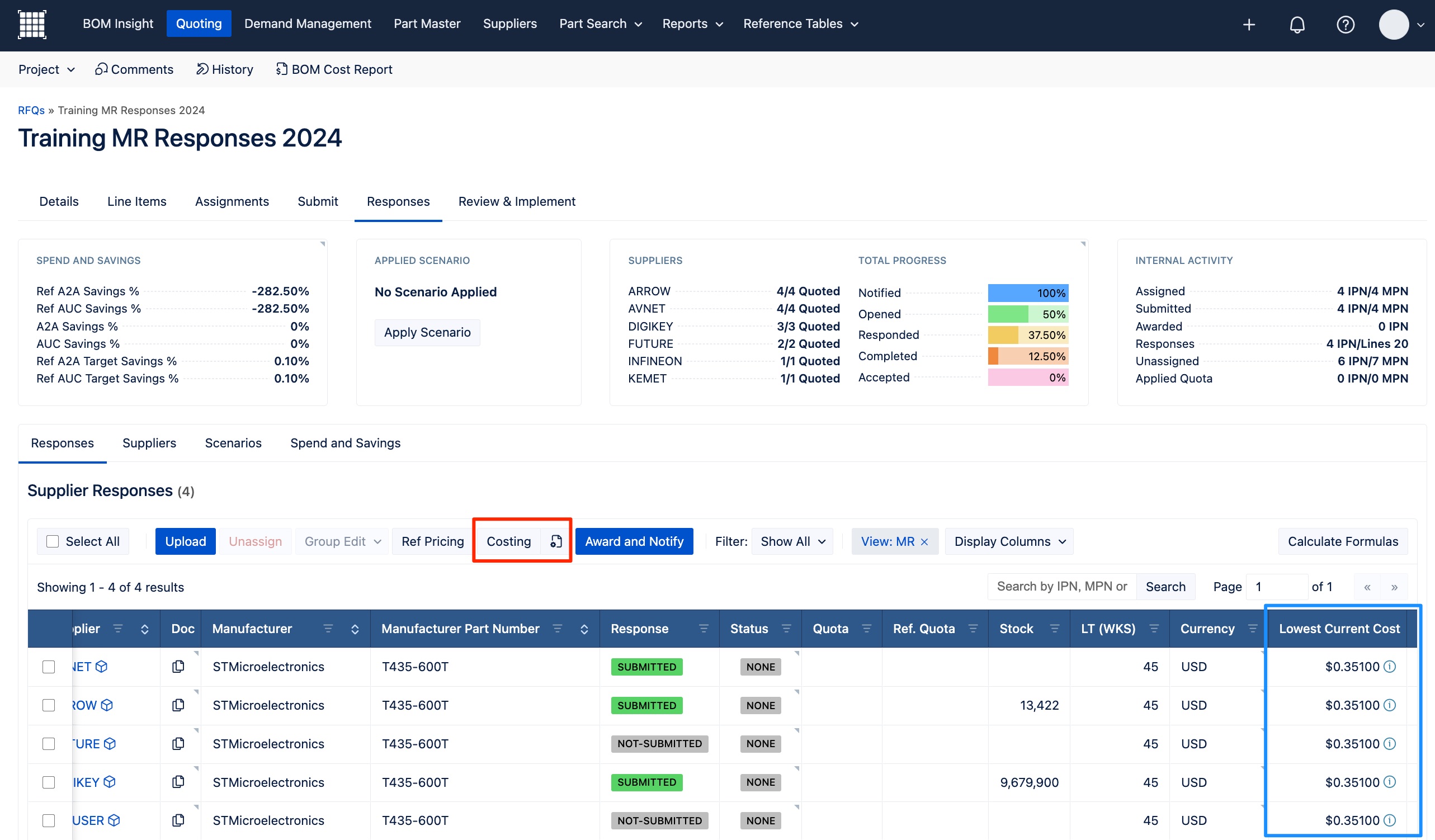Open document icon in the Future row
Viewport: 1435px width, 840px height.
pyautogui.click(x=178, y=743)
